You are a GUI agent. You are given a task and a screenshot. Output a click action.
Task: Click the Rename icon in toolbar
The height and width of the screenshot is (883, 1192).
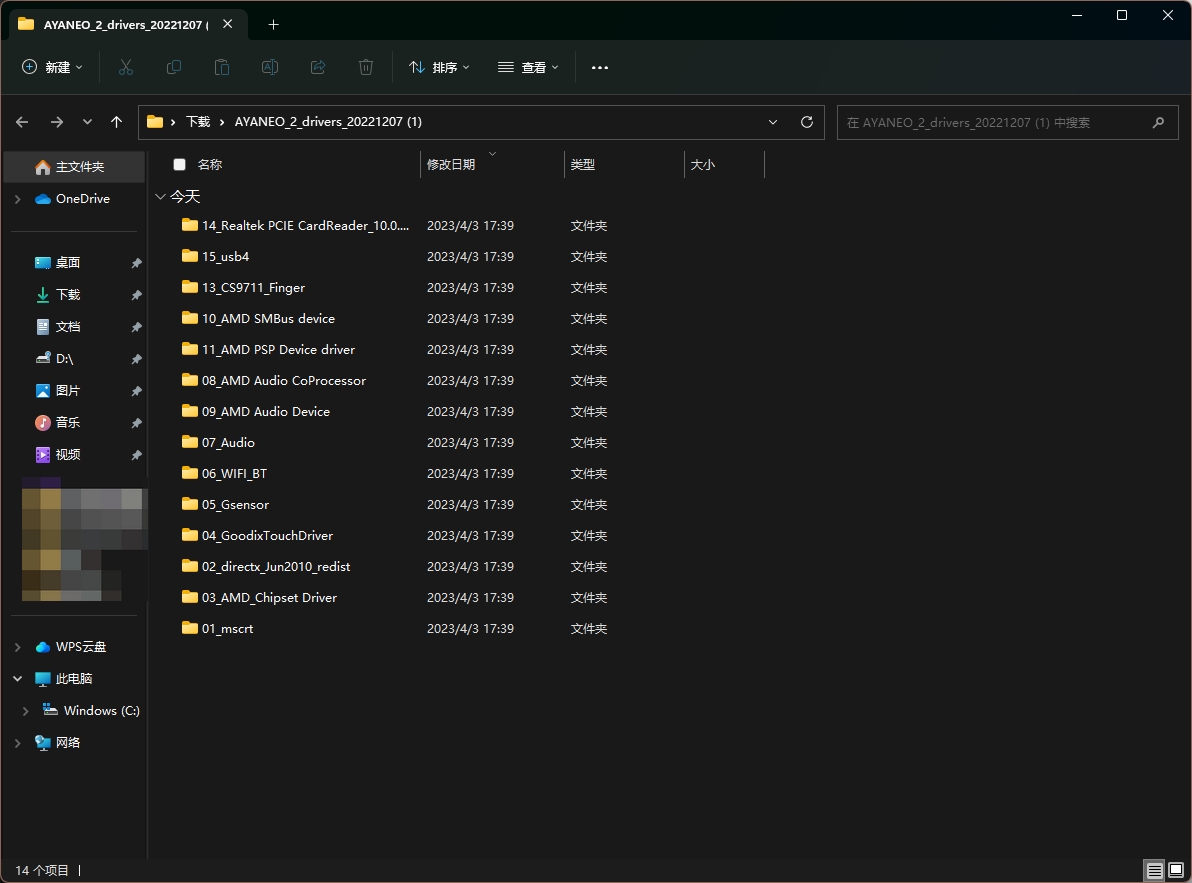point(270,67)
